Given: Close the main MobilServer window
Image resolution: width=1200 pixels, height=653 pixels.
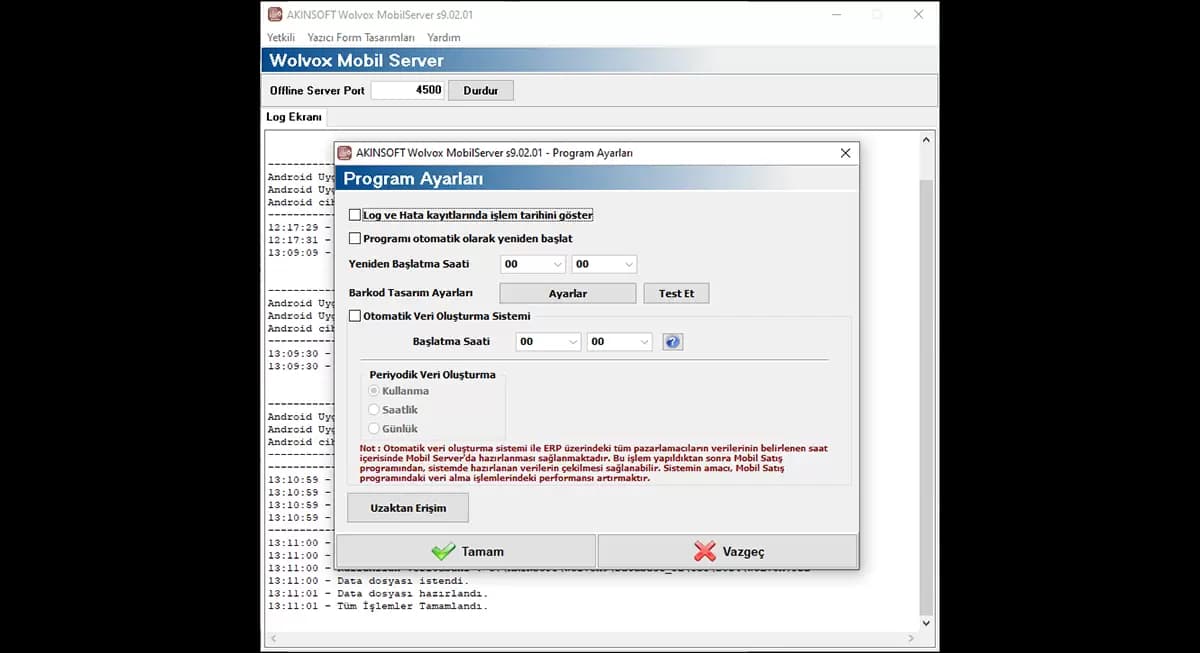Looking at the screenshot, I should click(x=918, y=14).
